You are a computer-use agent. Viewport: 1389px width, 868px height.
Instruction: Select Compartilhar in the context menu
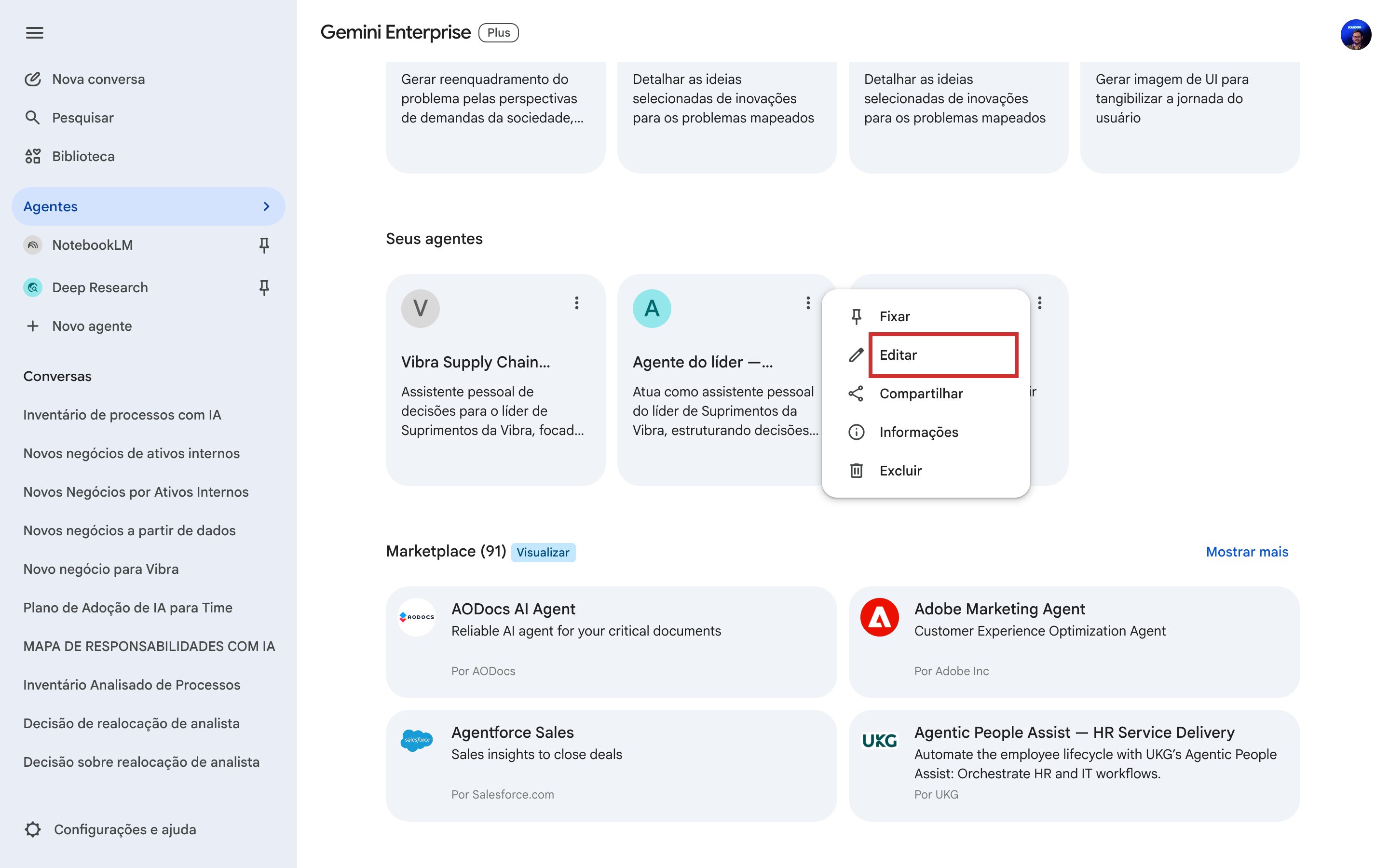click(926, 394)
